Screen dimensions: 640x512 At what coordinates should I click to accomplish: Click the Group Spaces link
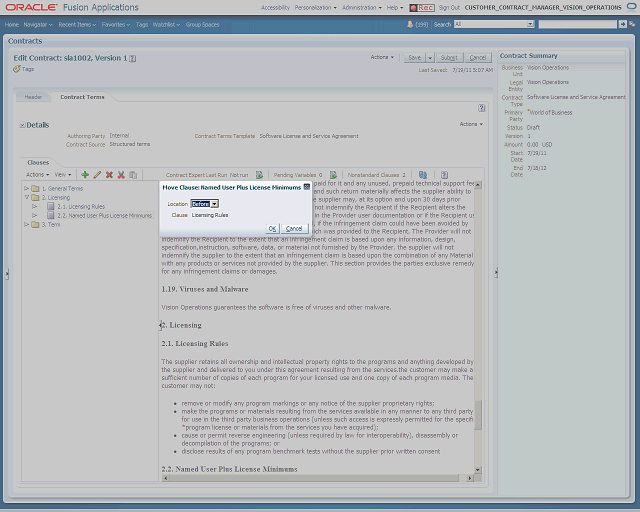(202, 24)
